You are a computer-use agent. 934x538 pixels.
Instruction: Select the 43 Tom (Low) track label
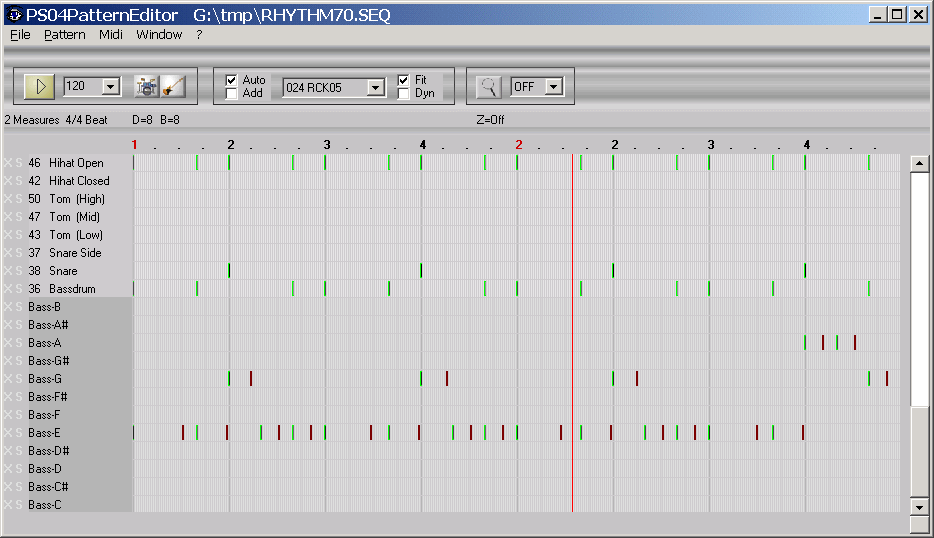click(x=66, y=235)
